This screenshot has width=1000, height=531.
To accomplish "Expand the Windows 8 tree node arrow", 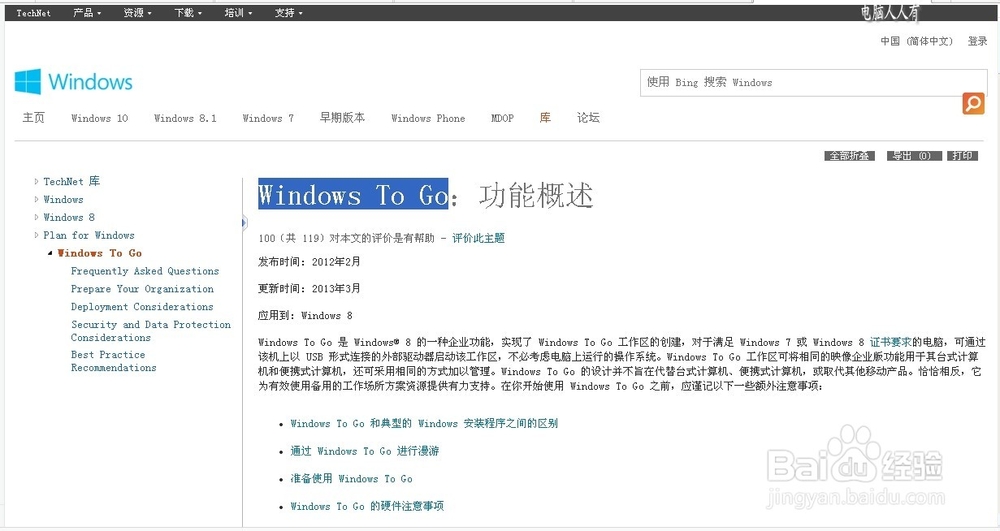I will [x=36, y=217].
